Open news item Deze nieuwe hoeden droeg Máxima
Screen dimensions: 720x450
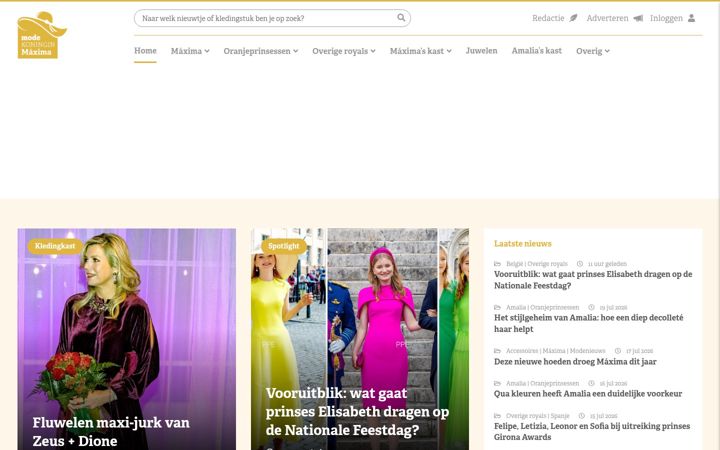(x=575, y=361)
